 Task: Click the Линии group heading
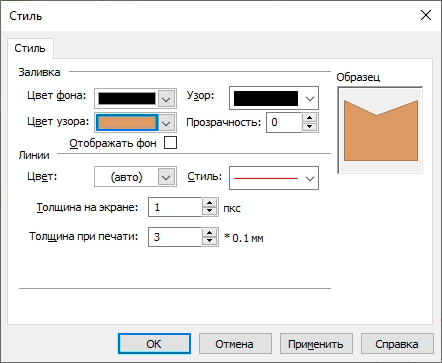(x=34, y=155)
